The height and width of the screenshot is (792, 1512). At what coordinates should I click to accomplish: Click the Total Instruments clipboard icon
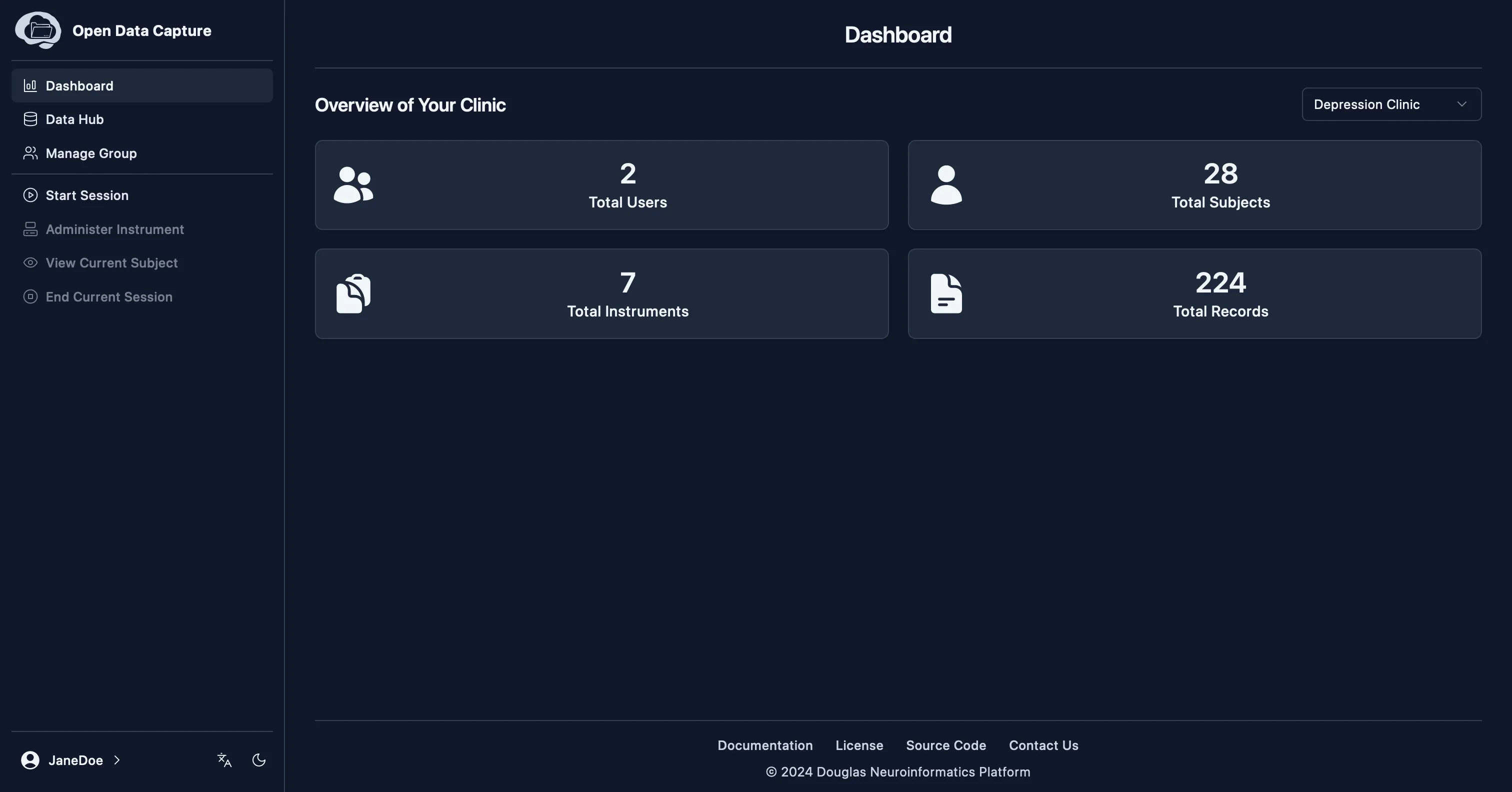click(x=353, y=293)
